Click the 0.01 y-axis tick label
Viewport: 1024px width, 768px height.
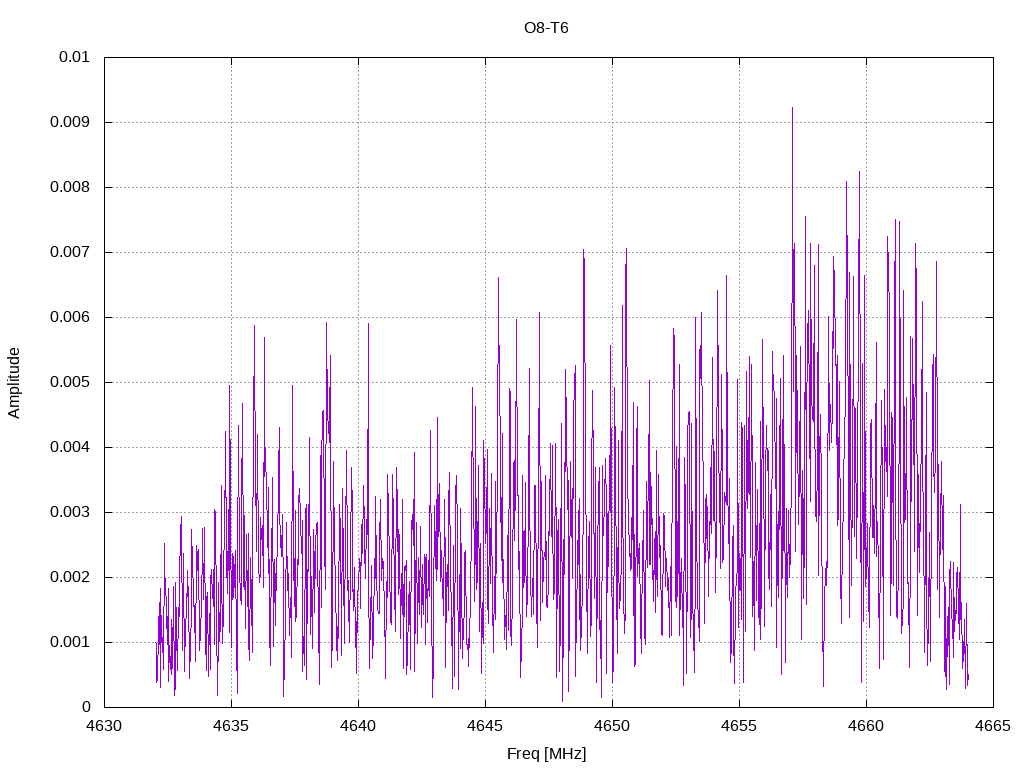point(74,57)
